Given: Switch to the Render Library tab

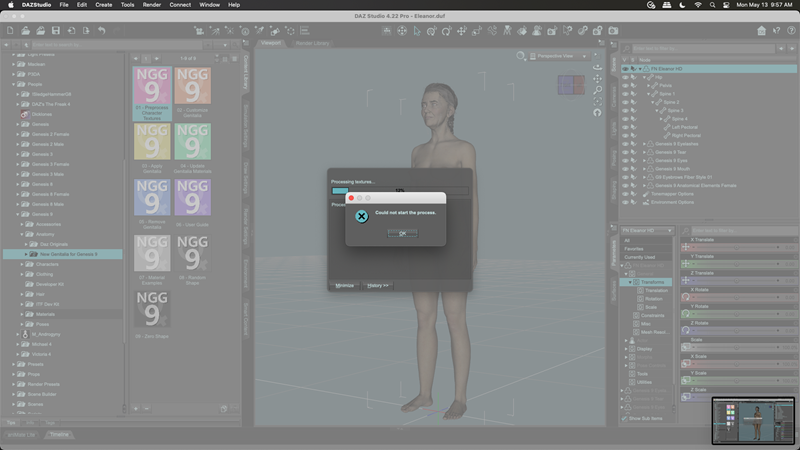Looking at the screenshot, I should (313, 43).
